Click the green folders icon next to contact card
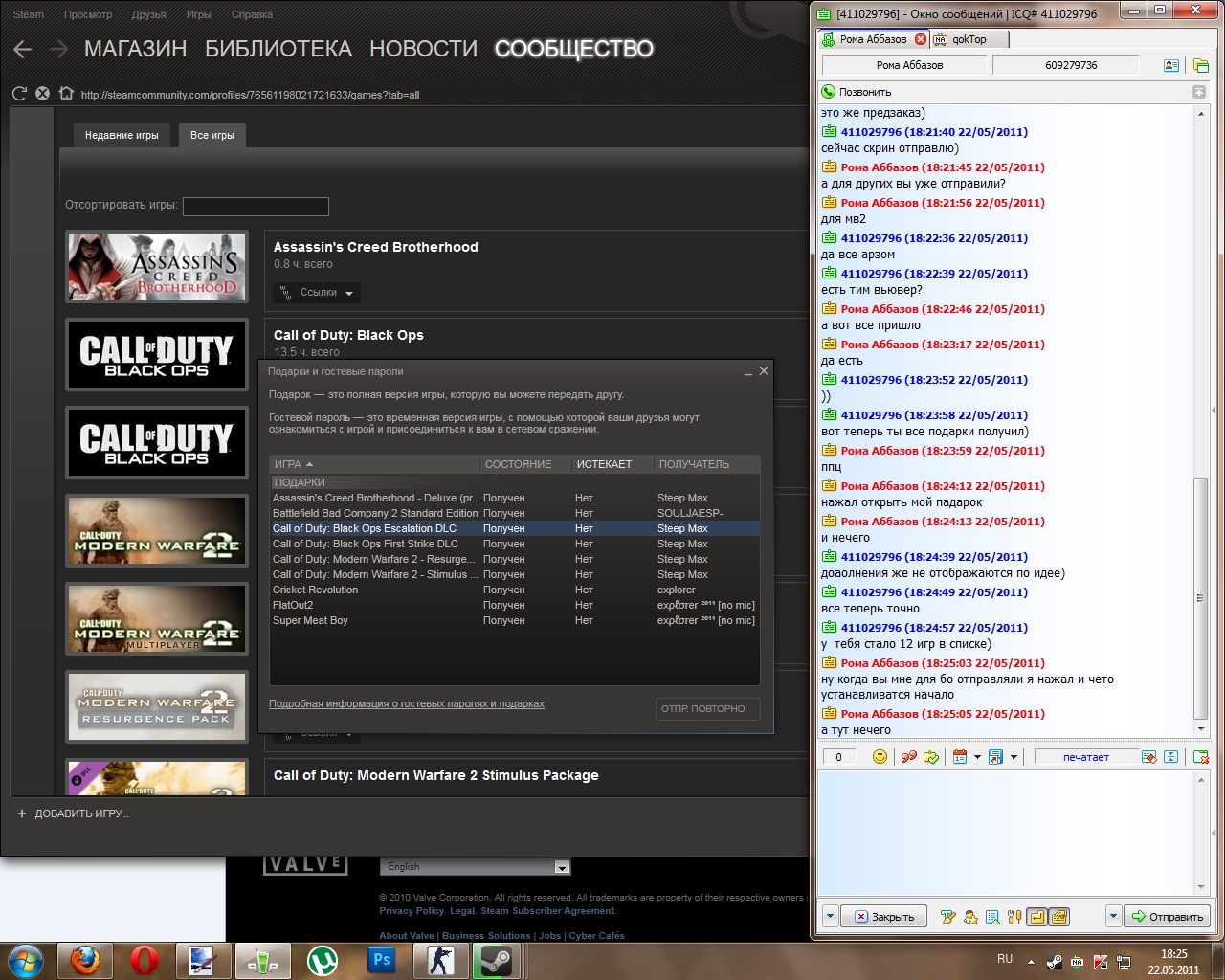Screen dimensions: 1225x980 pos(1200,65)
